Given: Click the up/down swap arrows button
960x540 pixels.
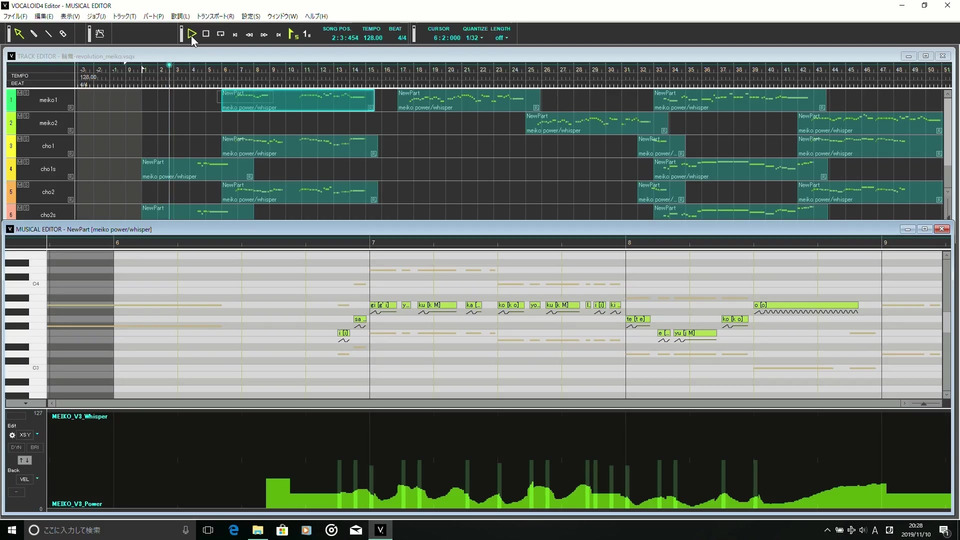Looking at the screenshot, I should pos(24,460).
